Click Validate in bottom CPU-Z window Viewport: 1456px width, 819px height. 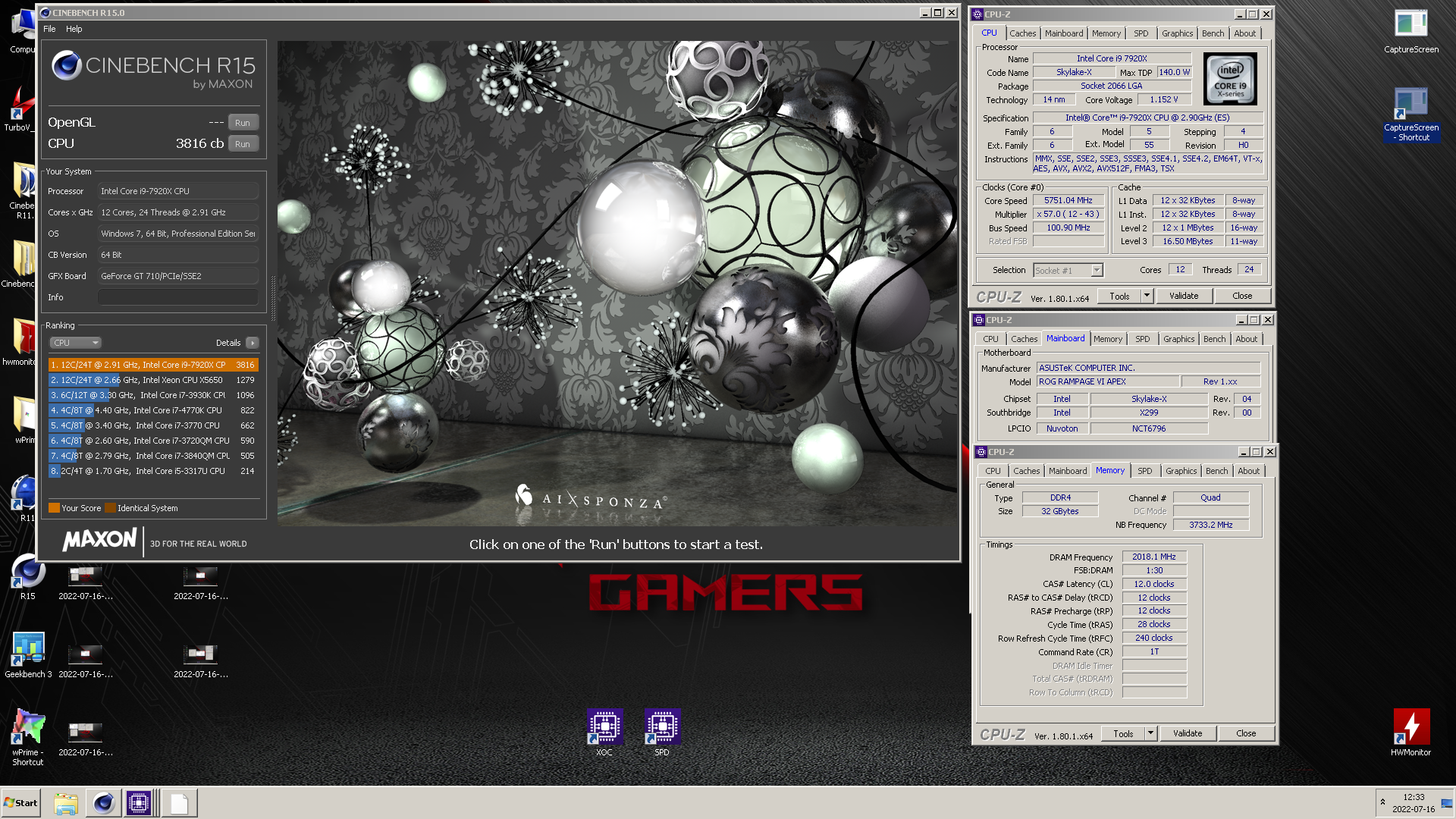1187,733
